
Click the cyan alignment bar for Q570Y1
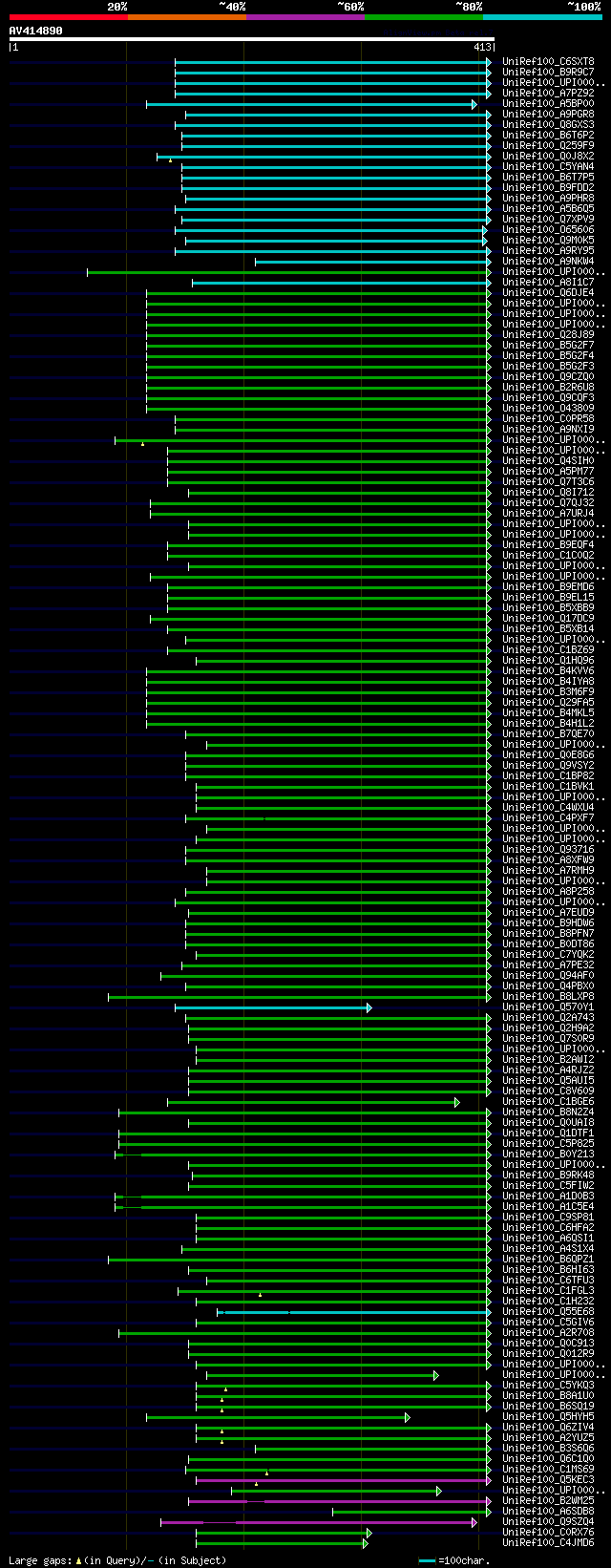[x=273, y=1007]
